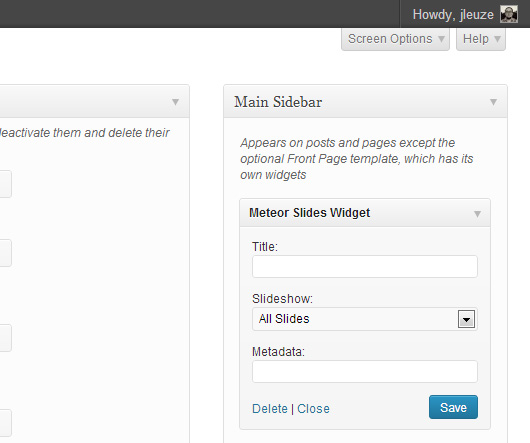
Task: Click the black arrow button of Slideshow select
Action: (x=466, y=319)
